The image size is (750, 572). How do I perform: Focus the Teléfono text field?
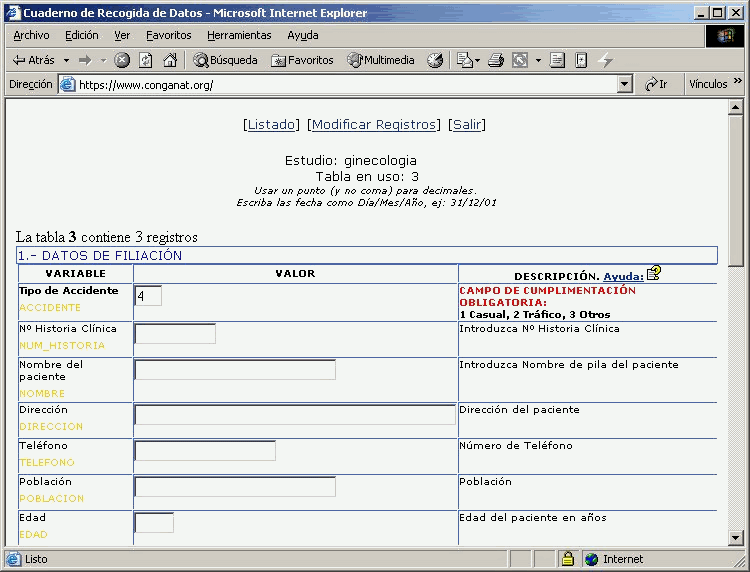click(205, 451)
